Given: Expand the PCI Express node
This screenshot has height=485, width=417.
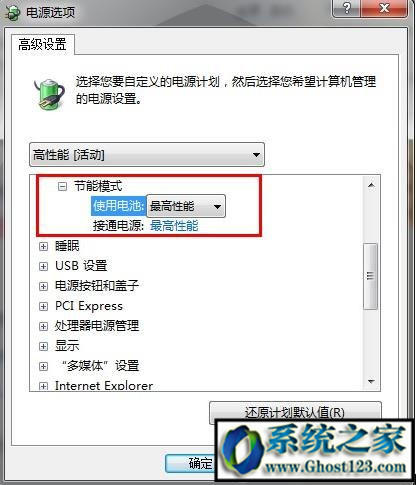Looking at the screenshot, I should click(43, 306).
